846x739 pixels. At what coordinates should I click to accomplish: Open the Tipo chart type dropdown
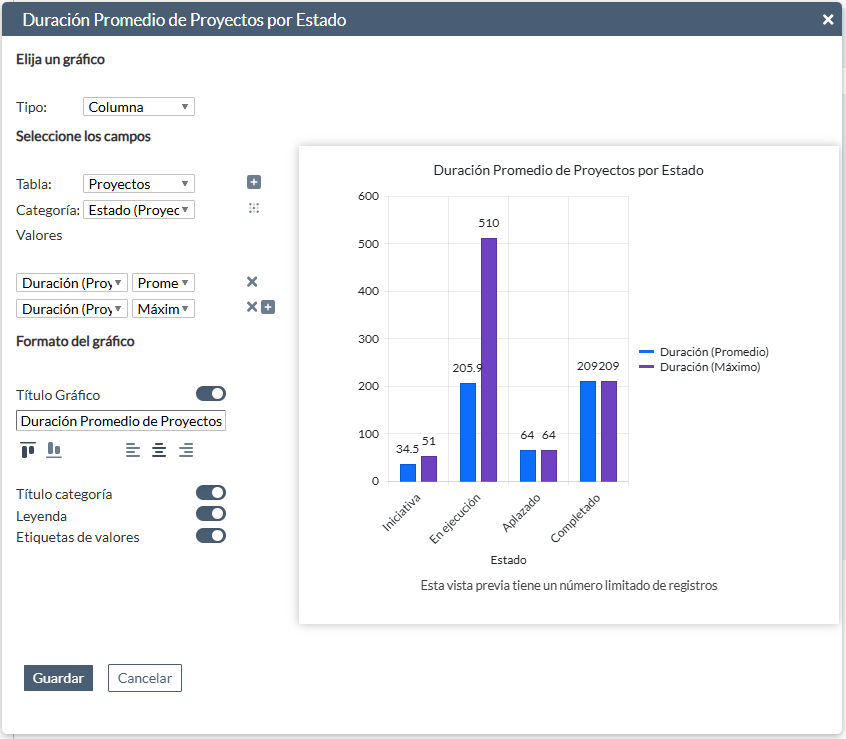click(x=139, y=107)
